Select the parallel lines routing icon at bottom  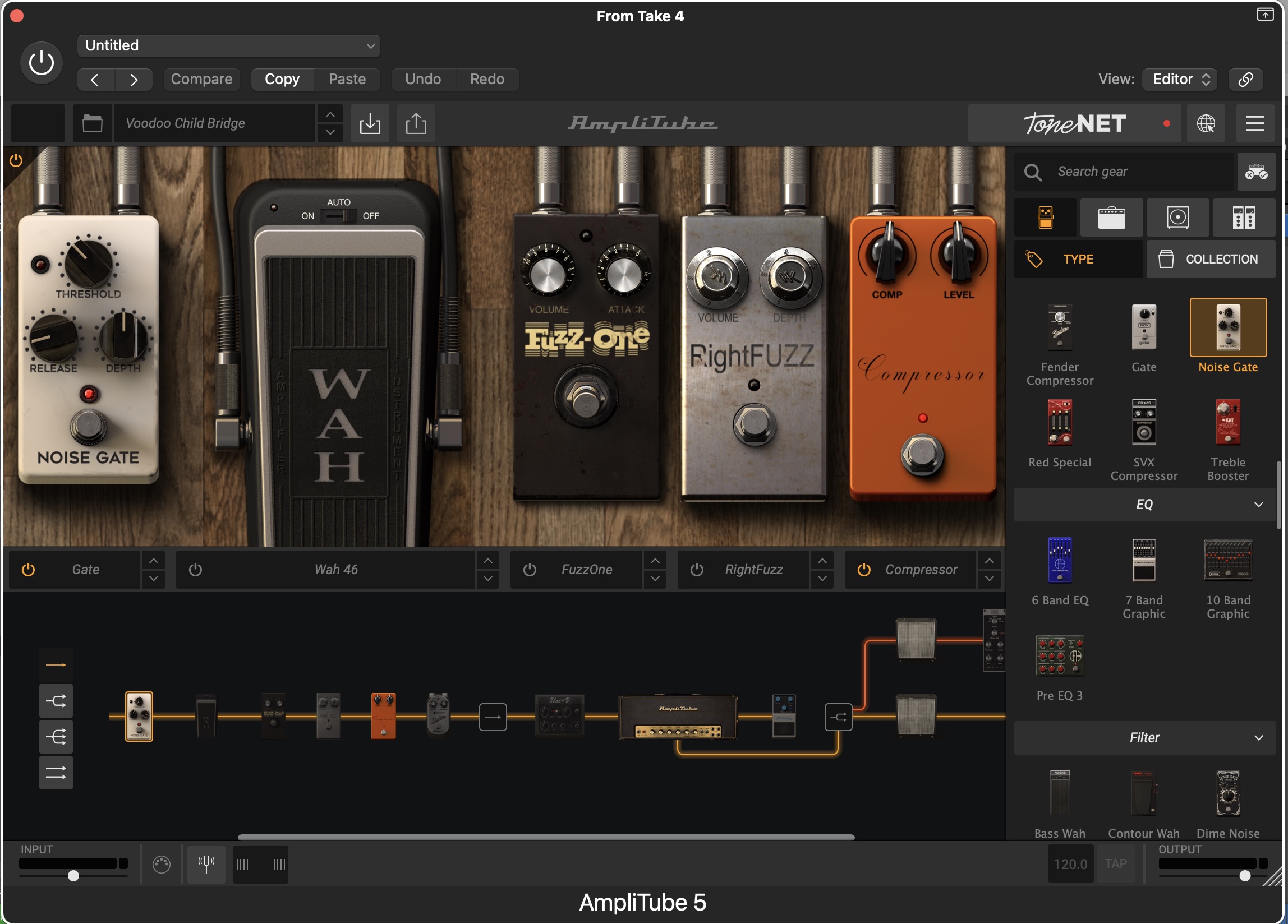coord(56,773)
